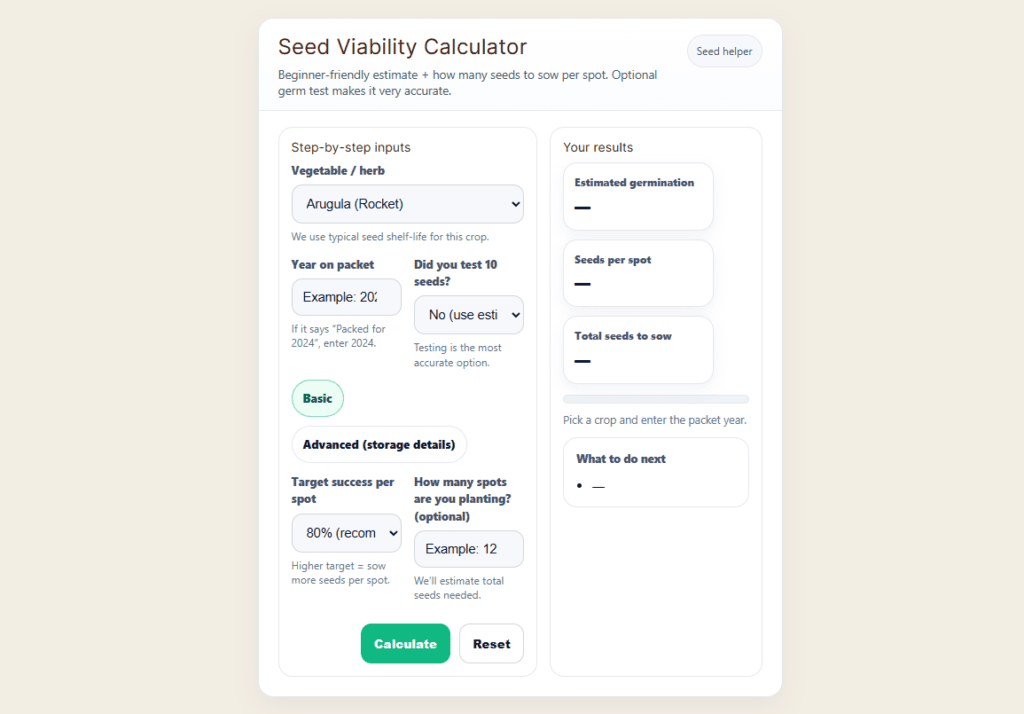Click the Seed helper badge
The image size is (1024, 714).
724,51
